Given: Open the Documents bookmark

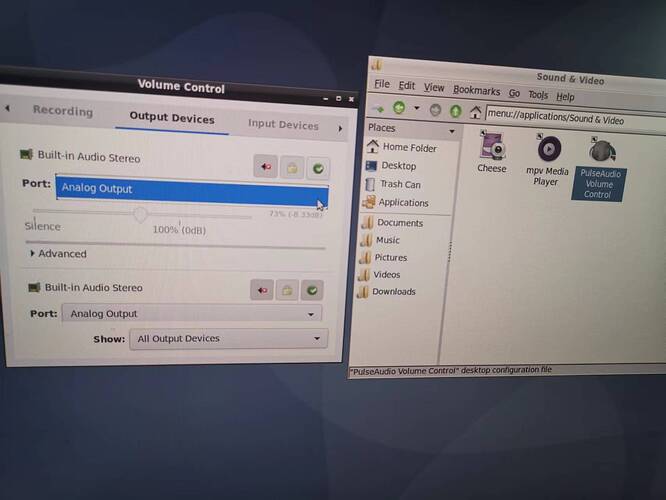Looking at the screenshot, I should click(392, 223).
